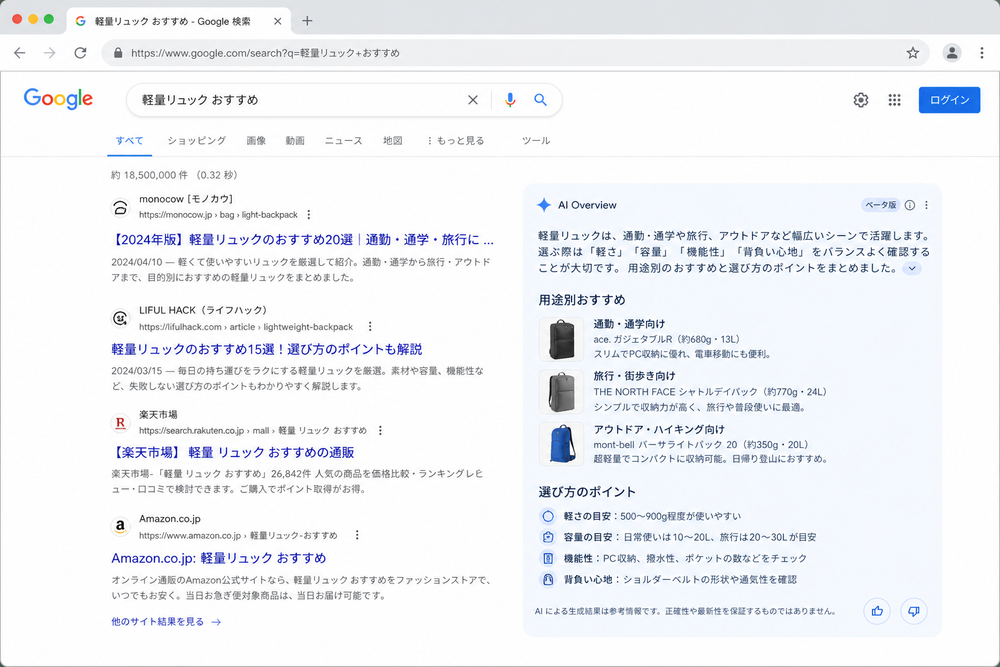
Task: Click the 背負い心地 icon
Action: click(x=548, y=579)
